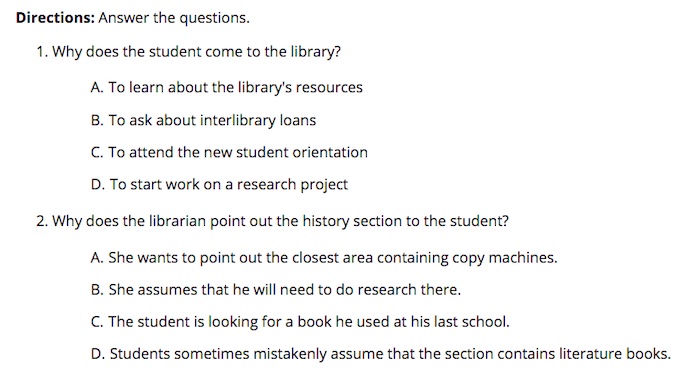Viewport: 700px width, 380px height.
Task: Click the letter A under question 1
Action: (x=96, y=88)
